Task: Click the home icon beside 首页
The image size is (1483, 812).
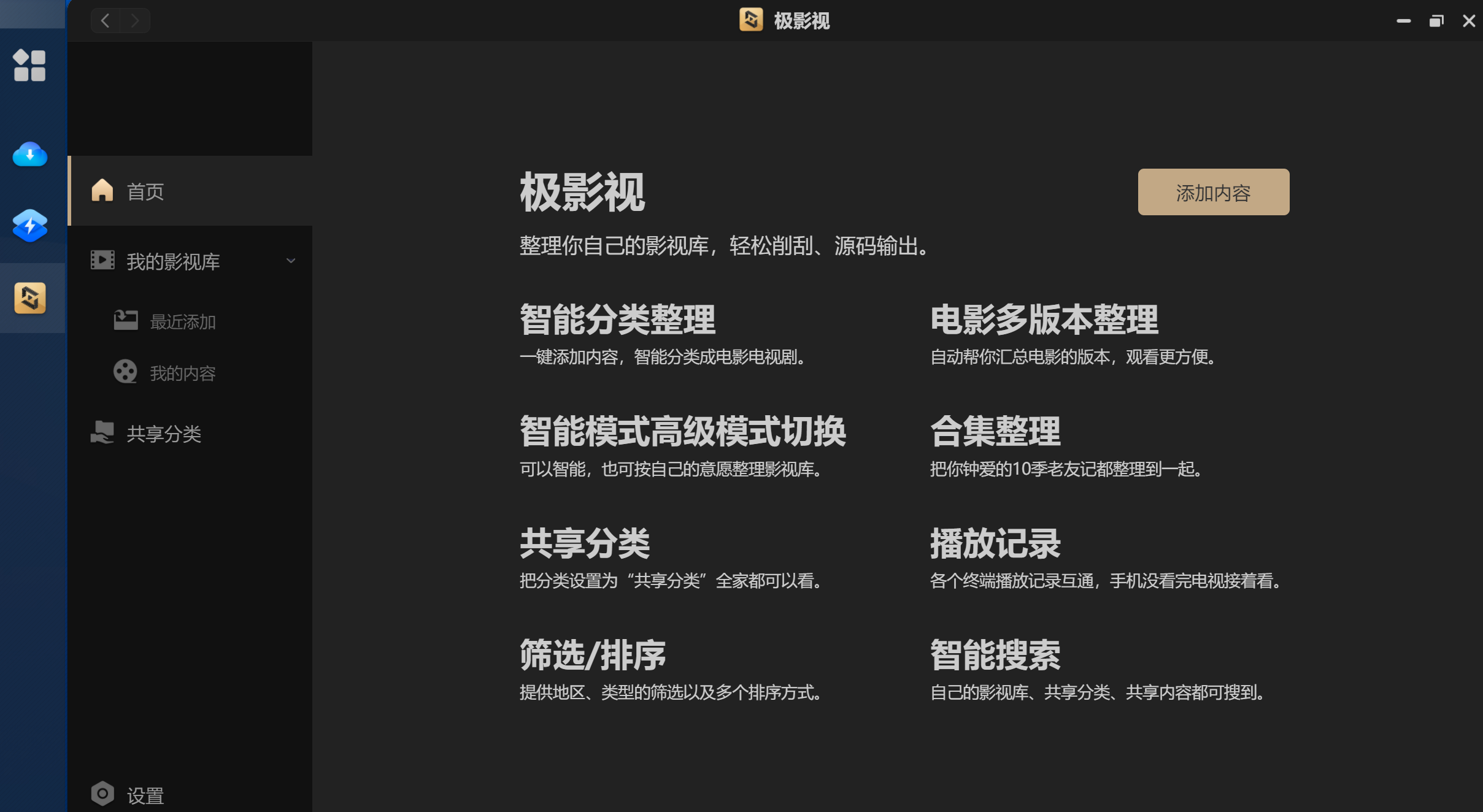Action: pos(102,191)
